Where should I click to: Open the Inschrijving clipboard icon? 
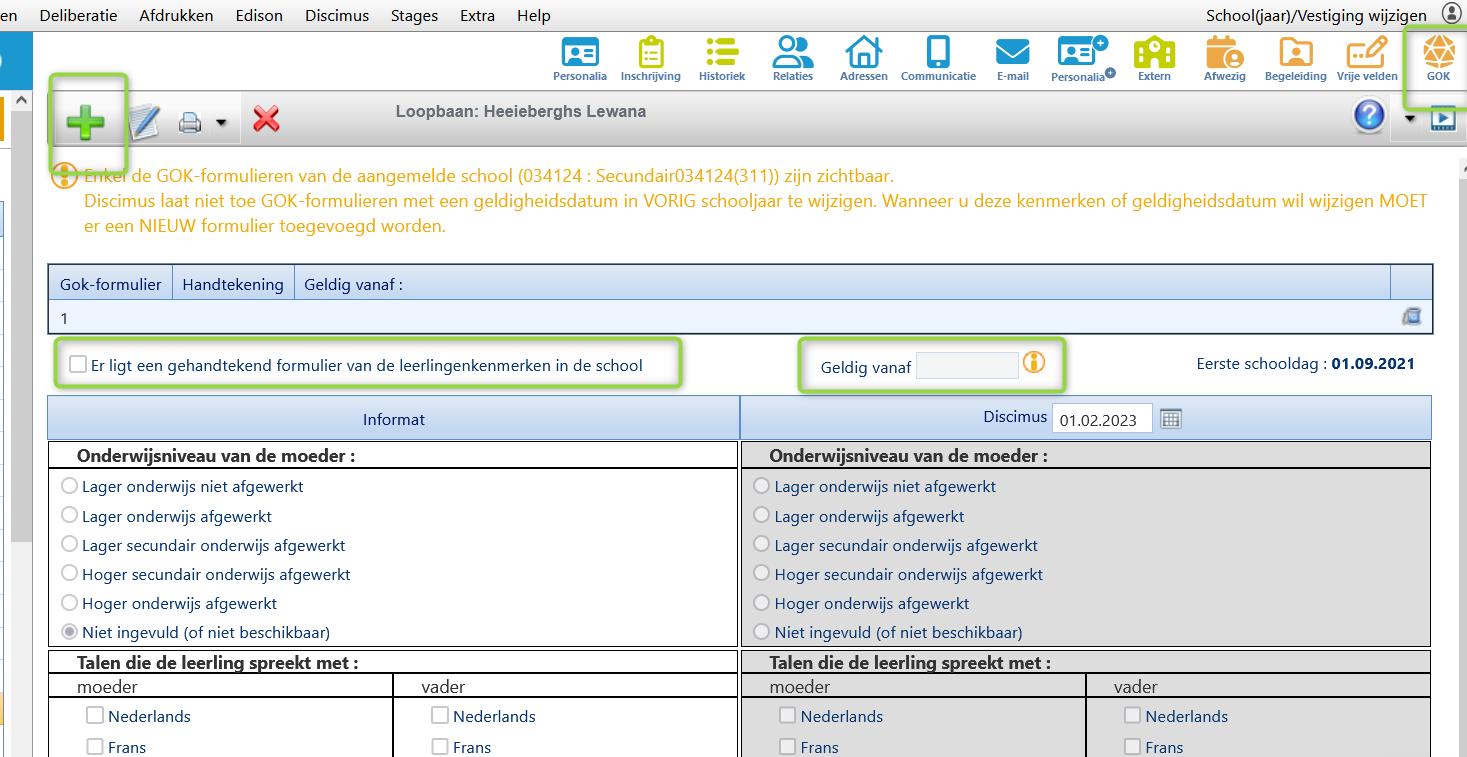(x=650, y=59)
